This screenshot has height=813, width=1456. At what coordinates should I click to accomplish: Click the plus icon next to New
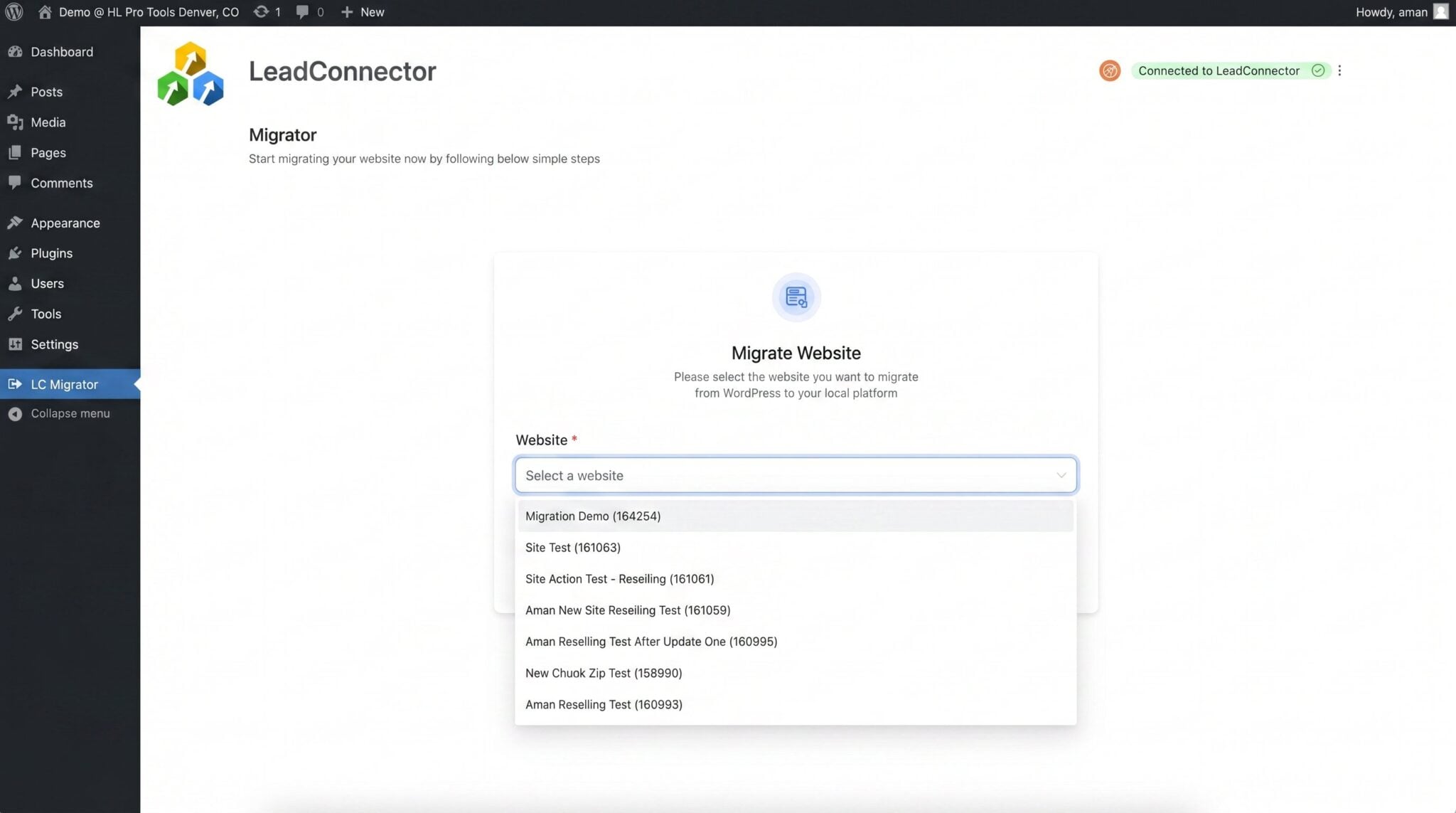click(347, 12)
